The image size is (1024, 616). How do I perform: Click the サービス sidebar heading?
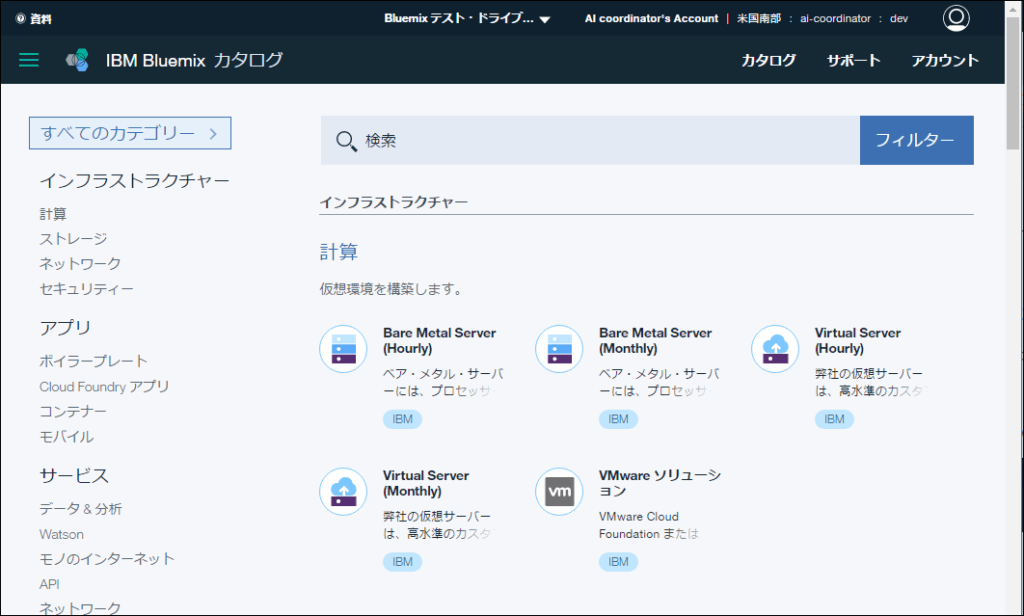point(74,476)
